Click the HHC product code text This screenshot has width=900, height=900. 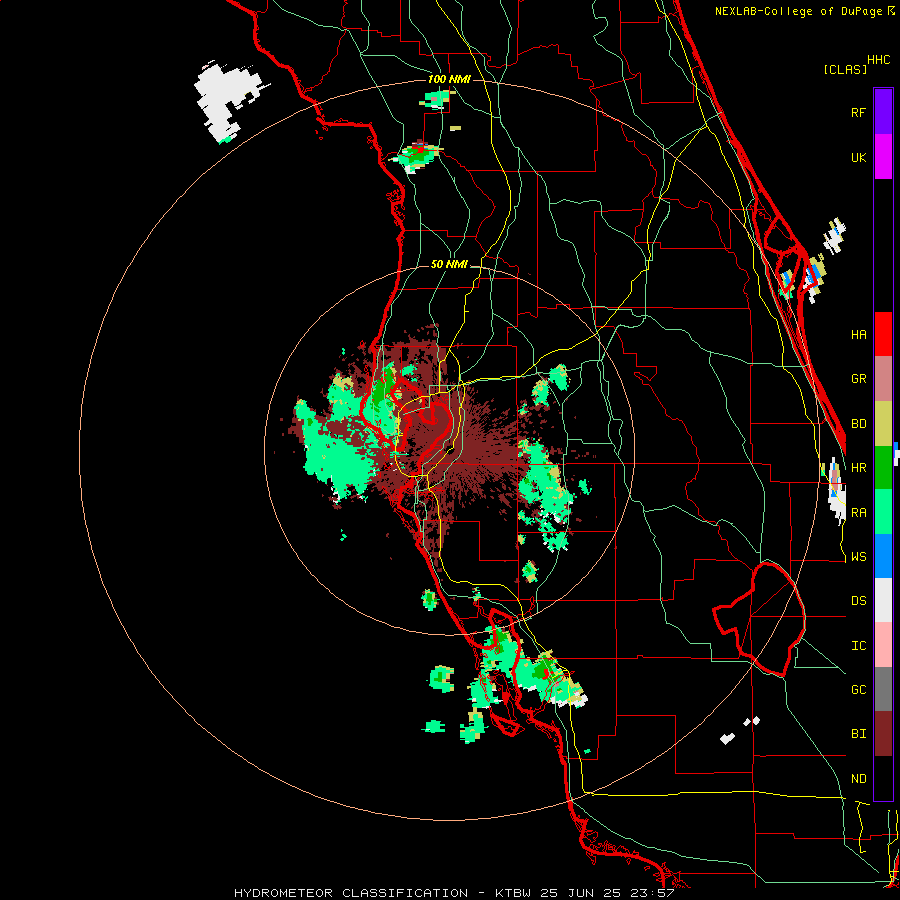(878, 60)
